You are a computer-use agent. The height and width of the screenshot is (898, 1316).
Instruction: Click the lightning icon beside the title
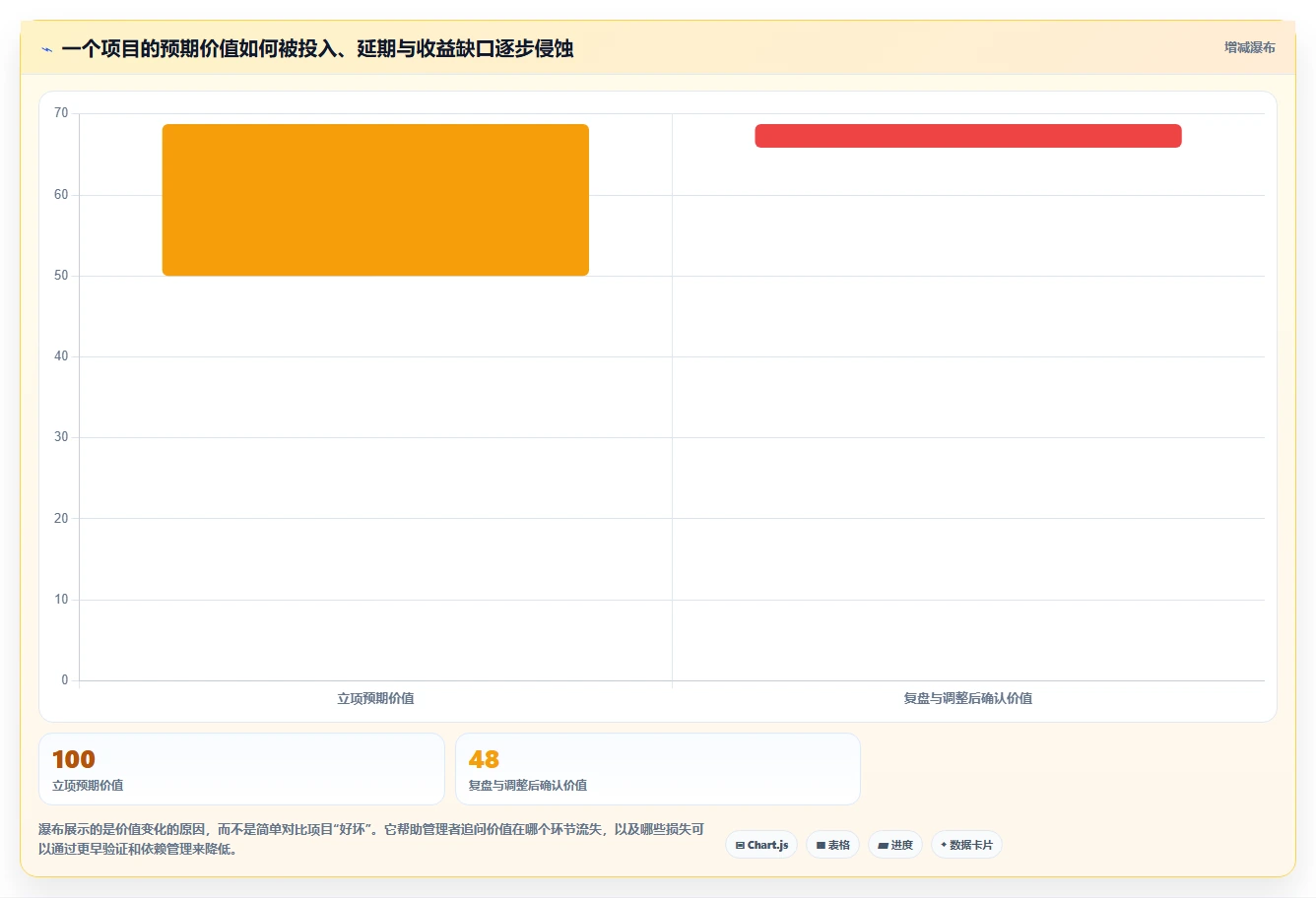coord(46,49)
